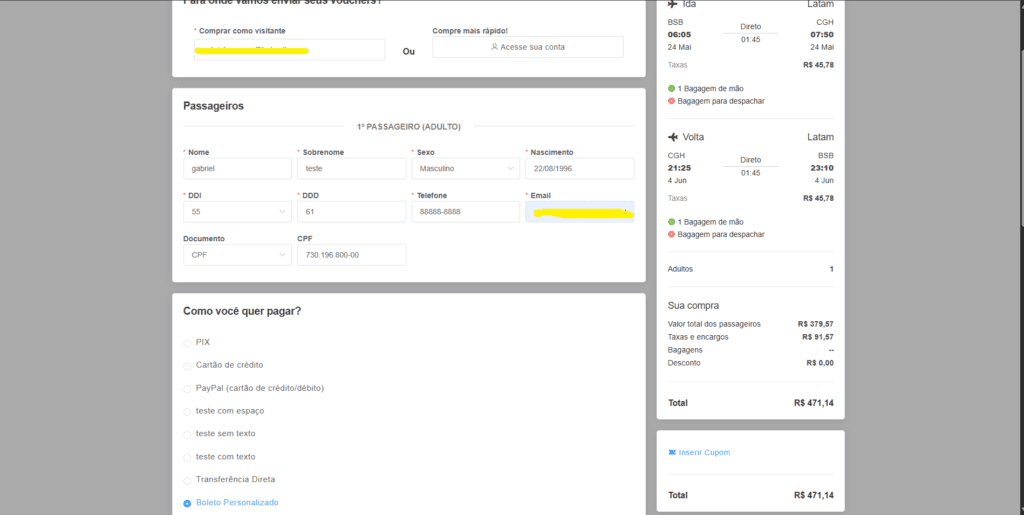The width and height of the screenshot is (1024, 515).
Task: Click the Telefone input field
Action: [465, 212]
